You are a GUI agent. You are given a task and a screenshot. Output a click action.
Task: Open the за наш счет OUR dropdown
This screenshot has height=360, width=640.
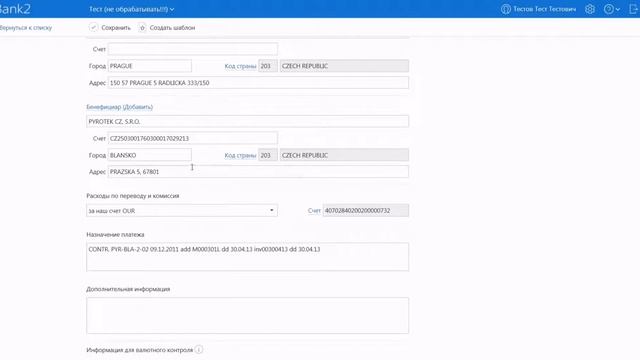point(182,211)
